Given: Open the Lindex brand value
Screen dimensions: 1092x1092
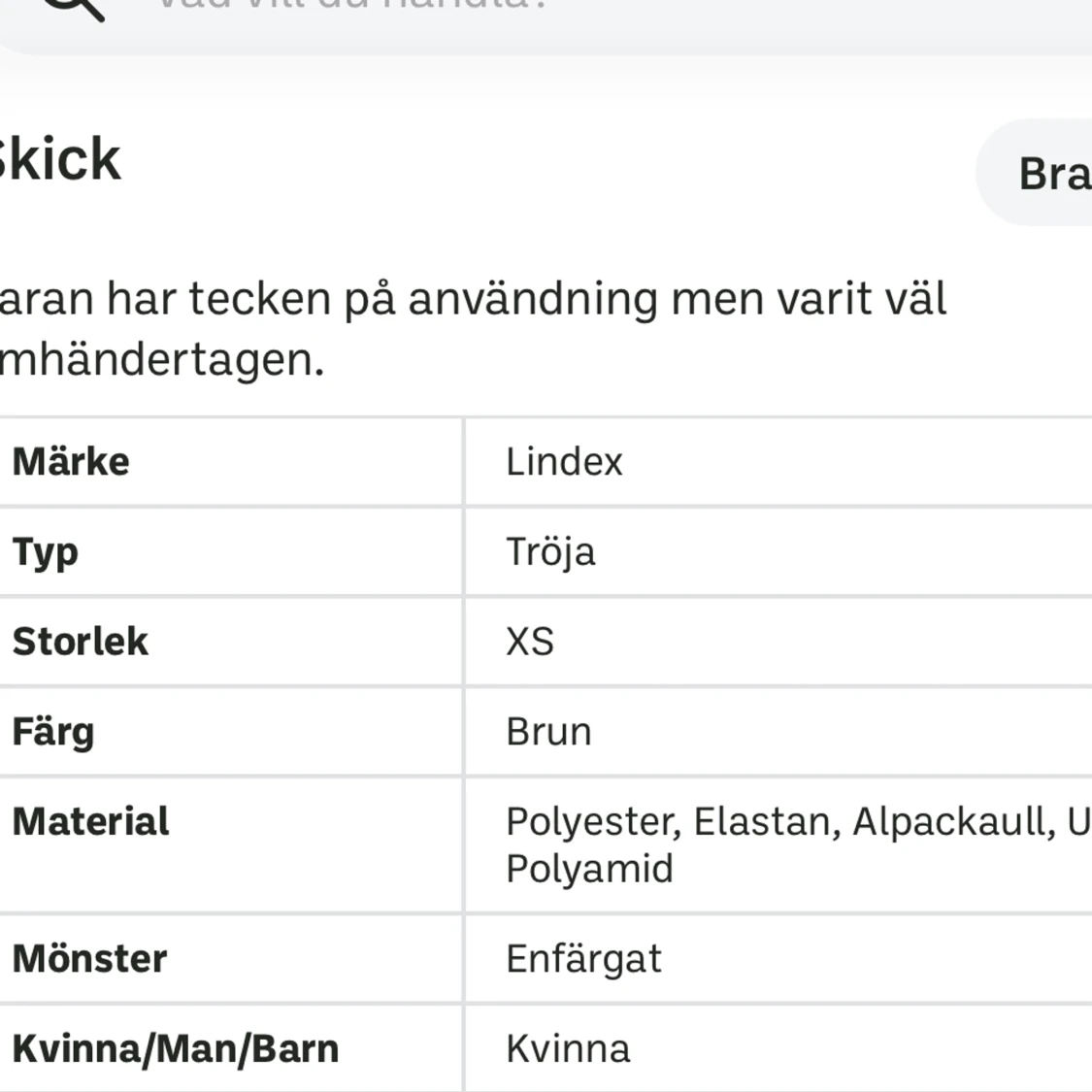Looking at the screenshot, I should [x=563, y=461].
